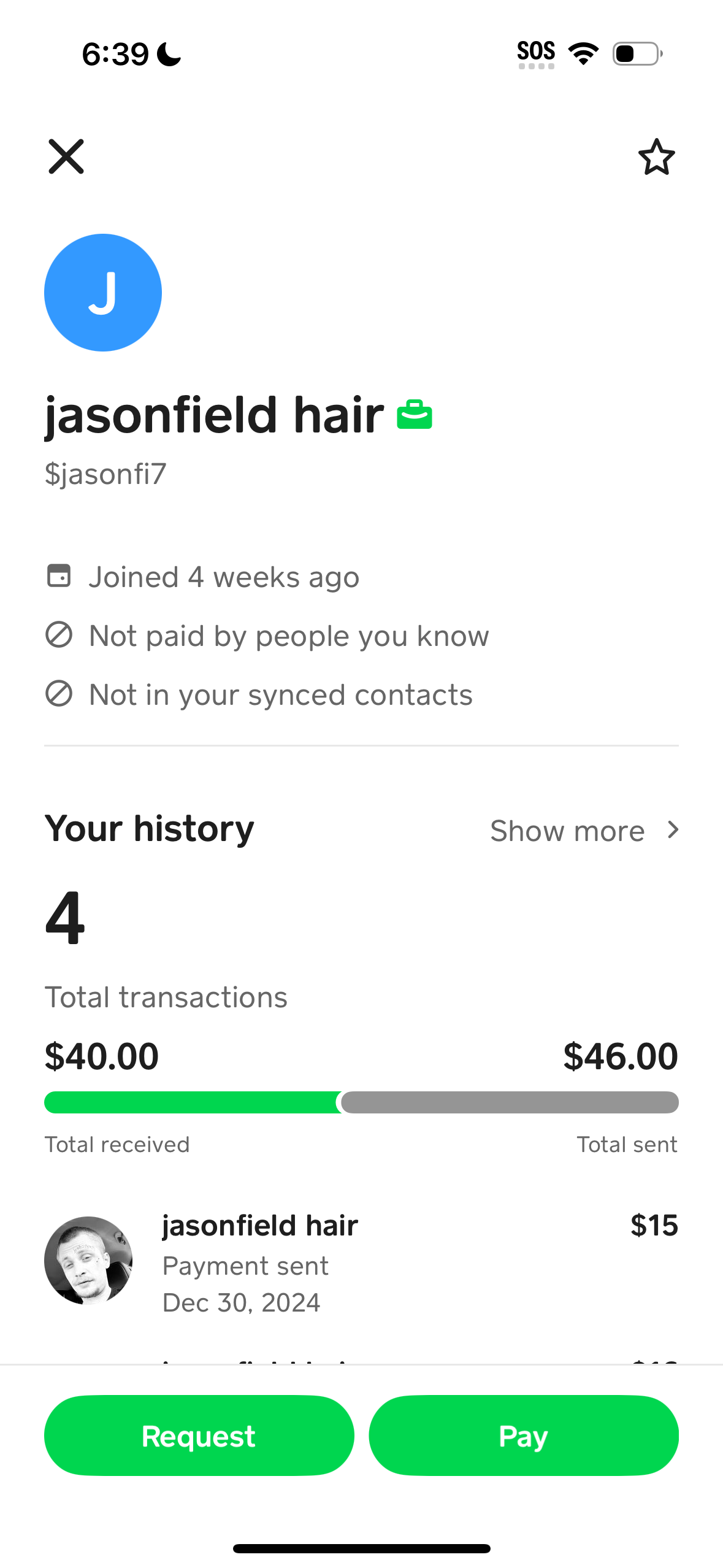The image size is (723, 1568).
Task: Tap the battery indicator in status bar
Action: 637,53
